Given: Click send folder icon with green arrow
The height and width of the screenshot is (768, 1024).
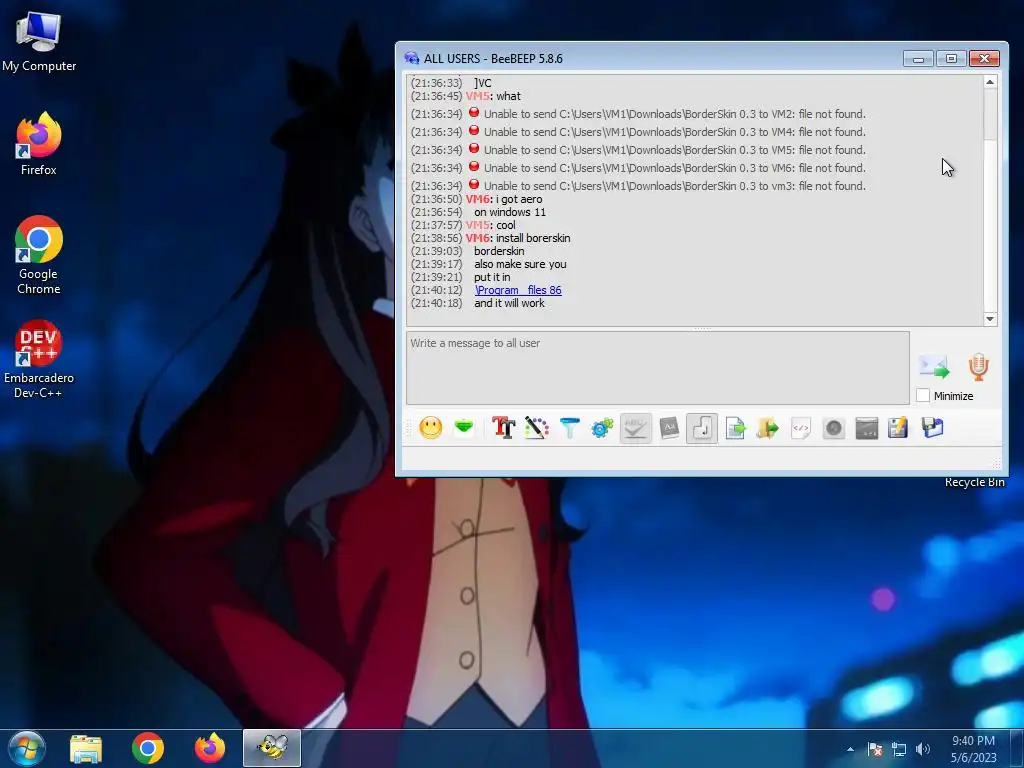Looking at the screenshot, I should (768, 428).
